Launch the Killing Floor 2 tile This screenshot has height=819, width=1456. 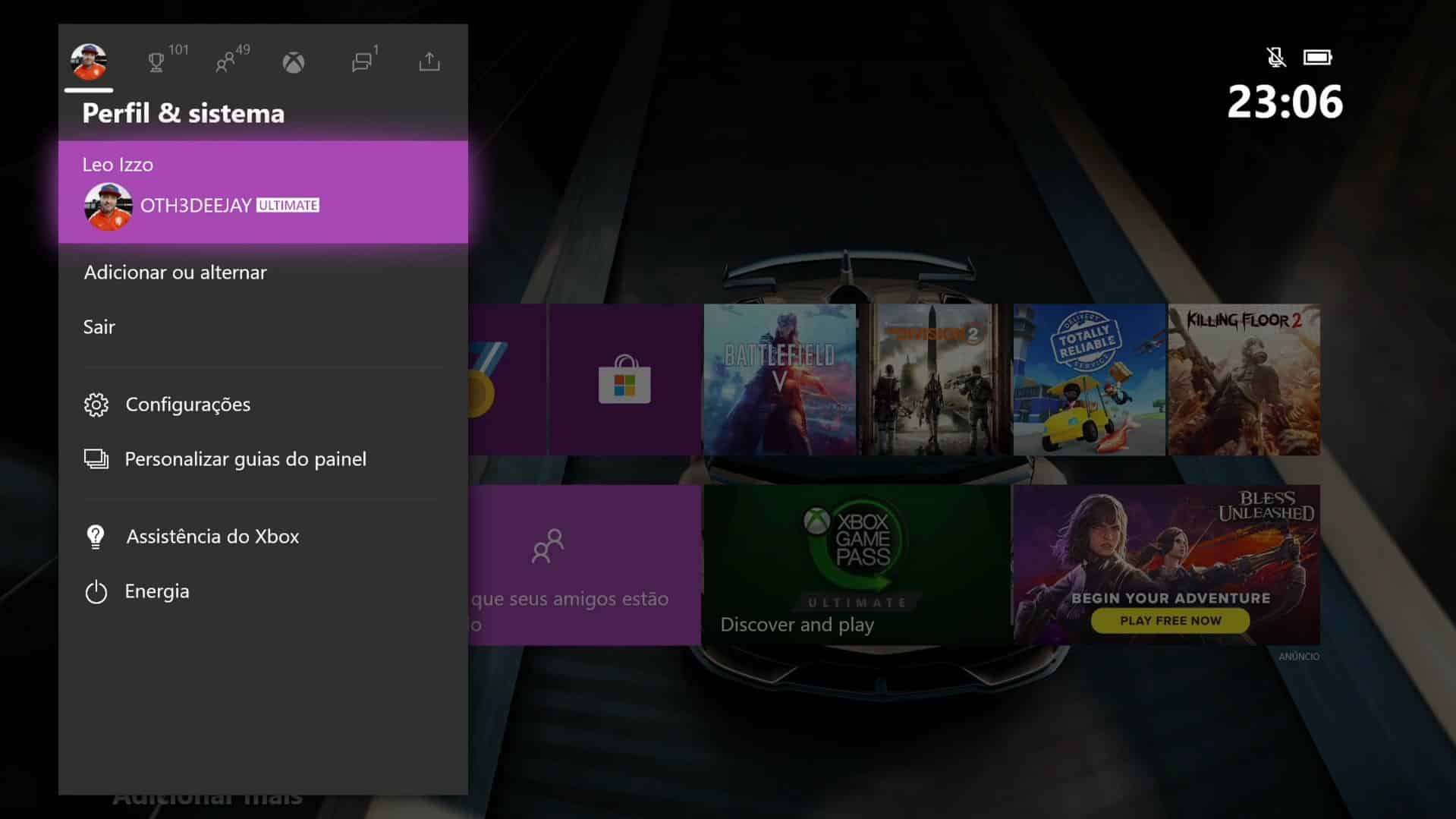click(x=1244, y=380)
